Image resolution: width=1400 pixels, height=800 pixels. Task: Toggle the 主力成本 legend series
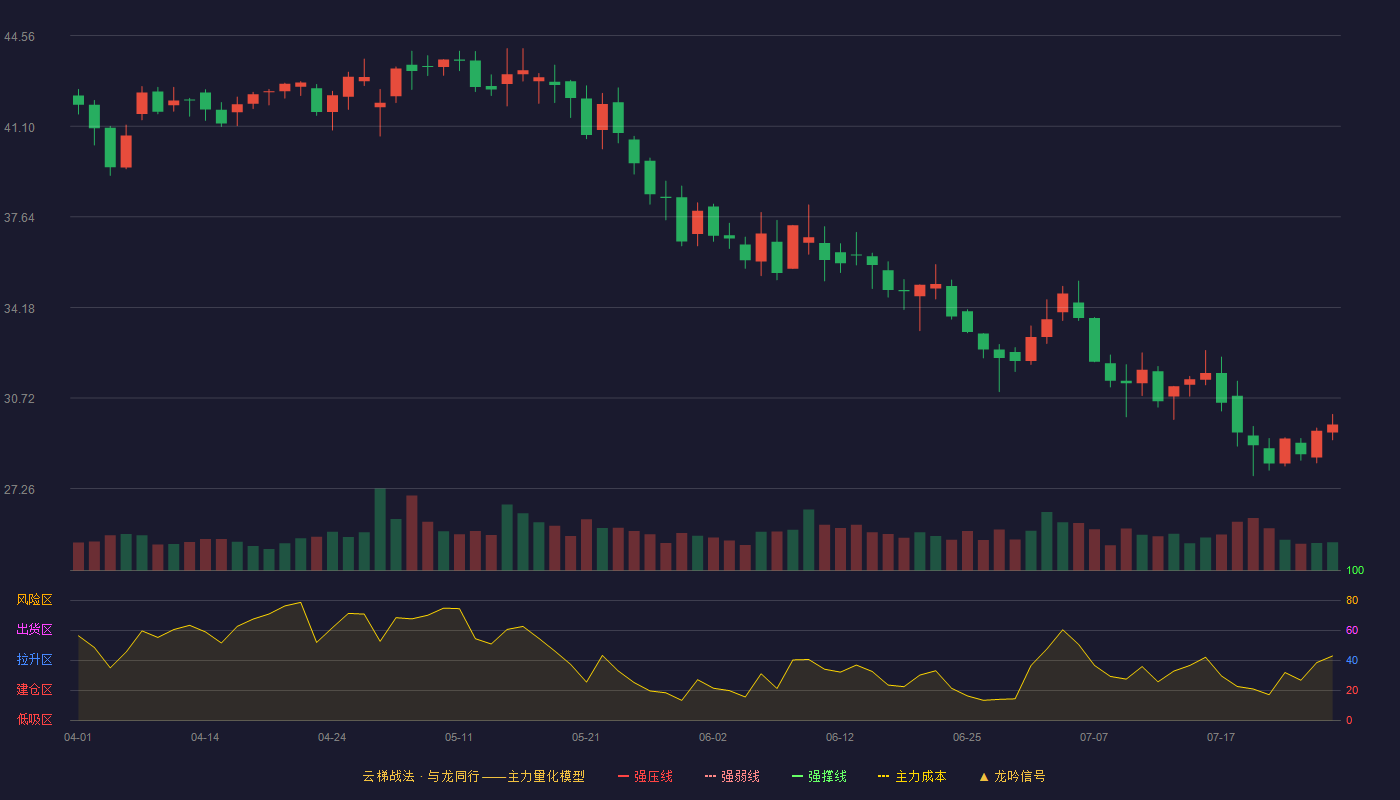point(912,776)
